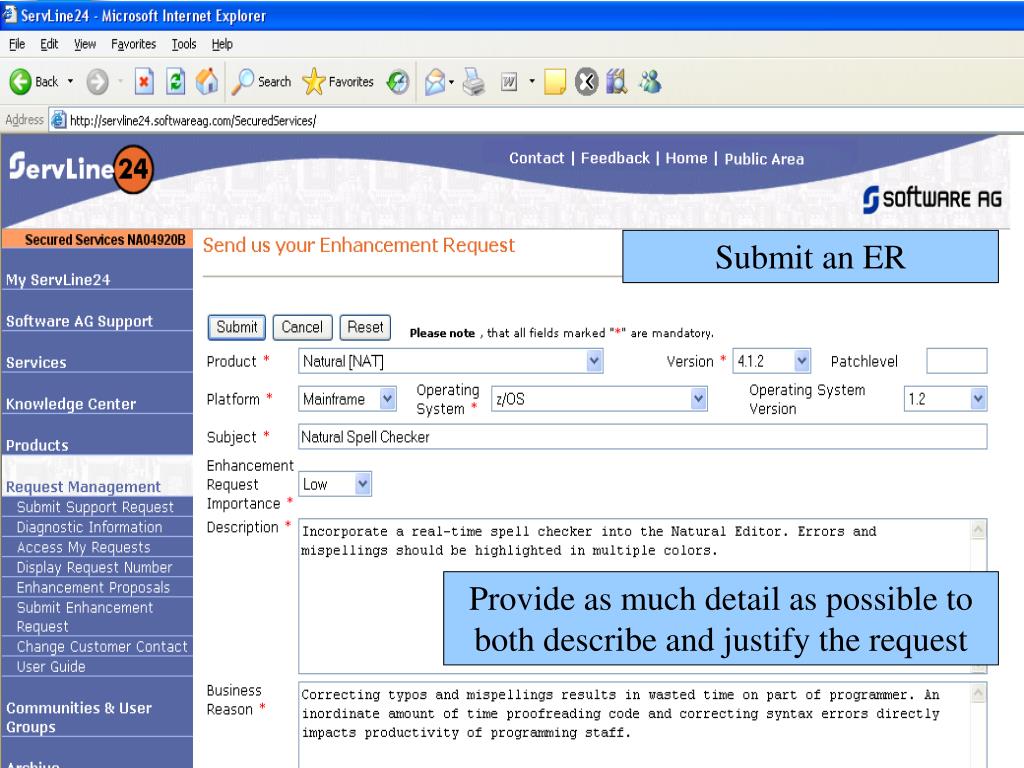Open the Messenger people icon
The image size is (1024, 768).
(650, 82)
